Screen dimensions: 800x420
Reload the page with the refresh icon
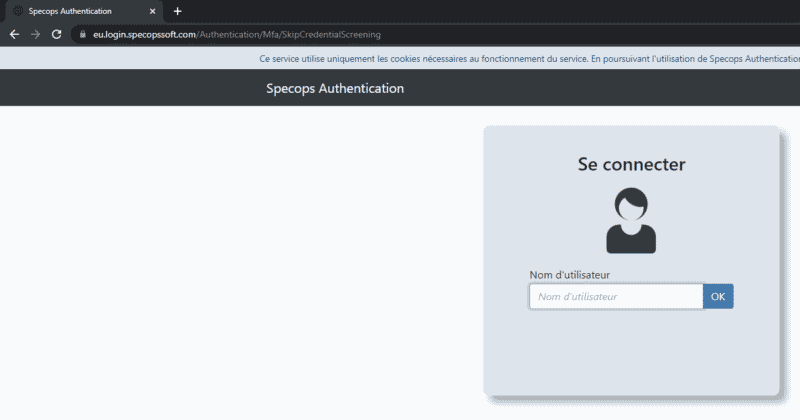pos(57,34)
